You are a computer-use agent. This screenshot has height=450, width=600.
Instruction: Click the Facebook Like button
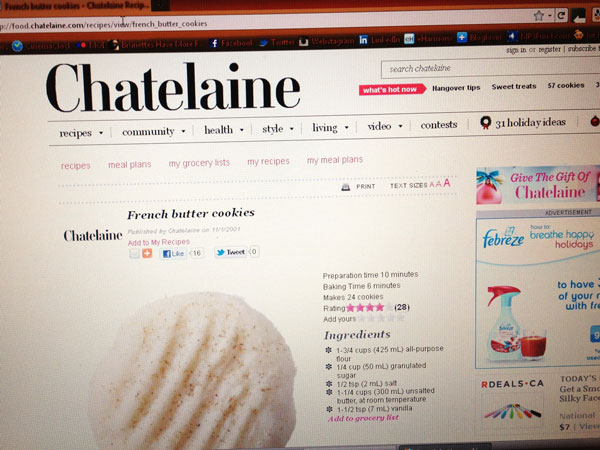173,253
